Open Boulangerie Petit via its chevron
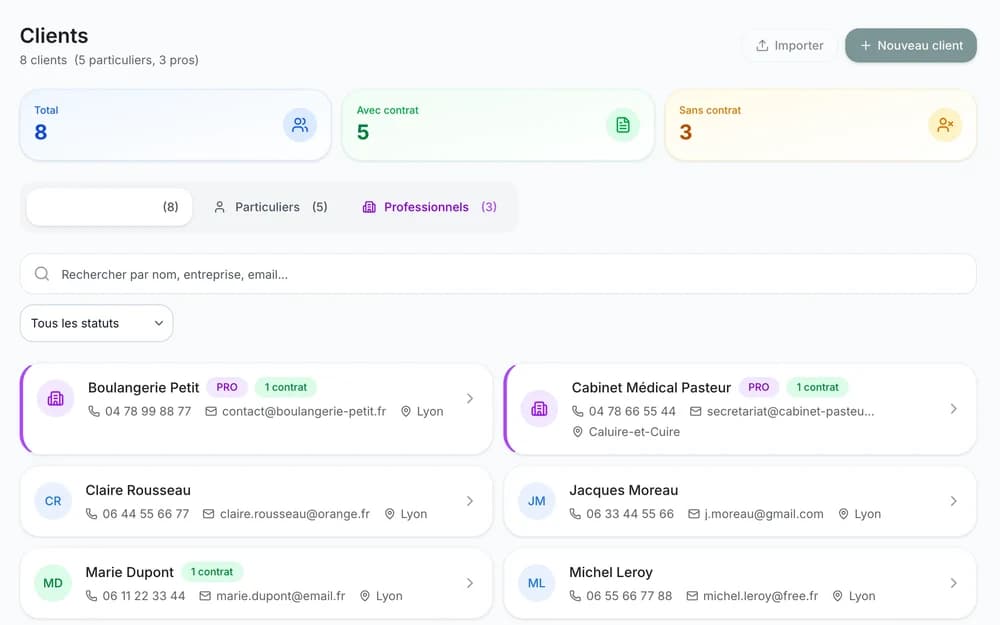This screenshot has height=625, width=1000. (x=470, y=399)
